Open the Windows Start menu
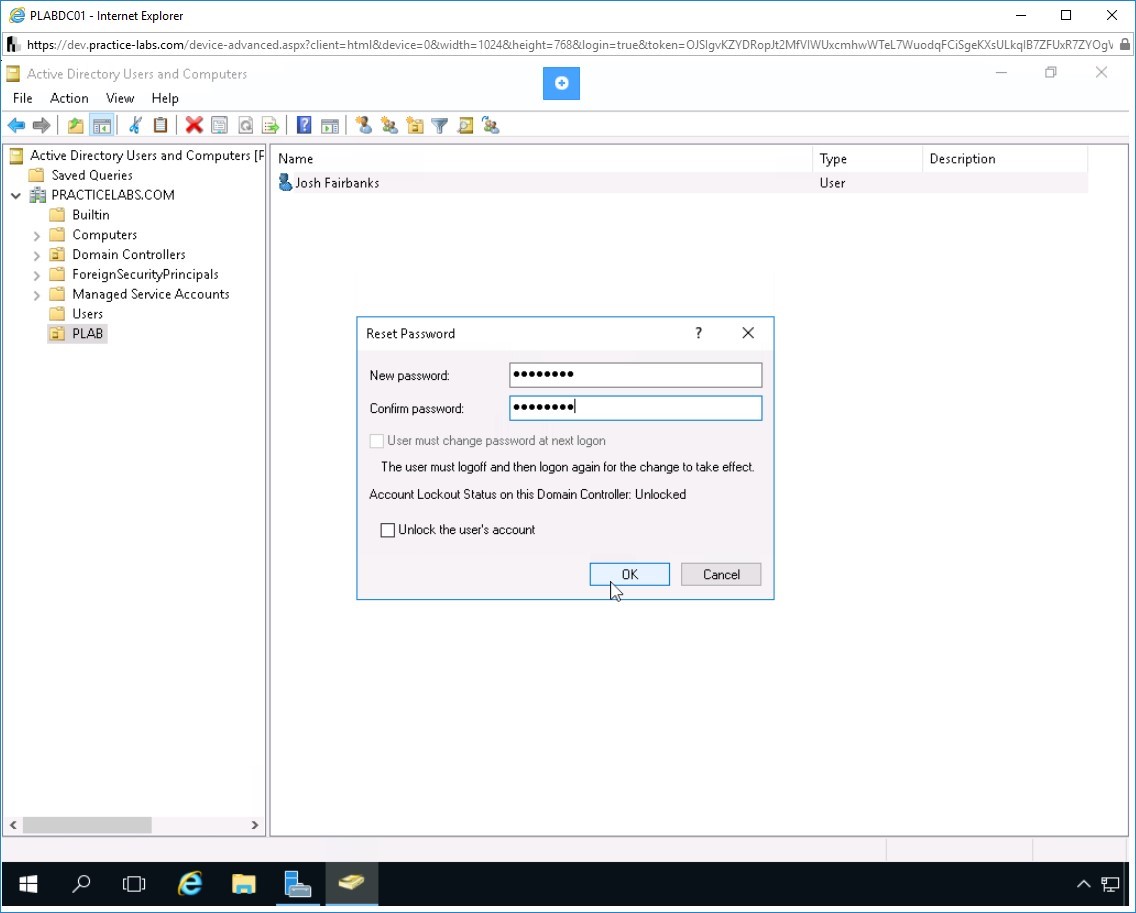 click(28, 883)
